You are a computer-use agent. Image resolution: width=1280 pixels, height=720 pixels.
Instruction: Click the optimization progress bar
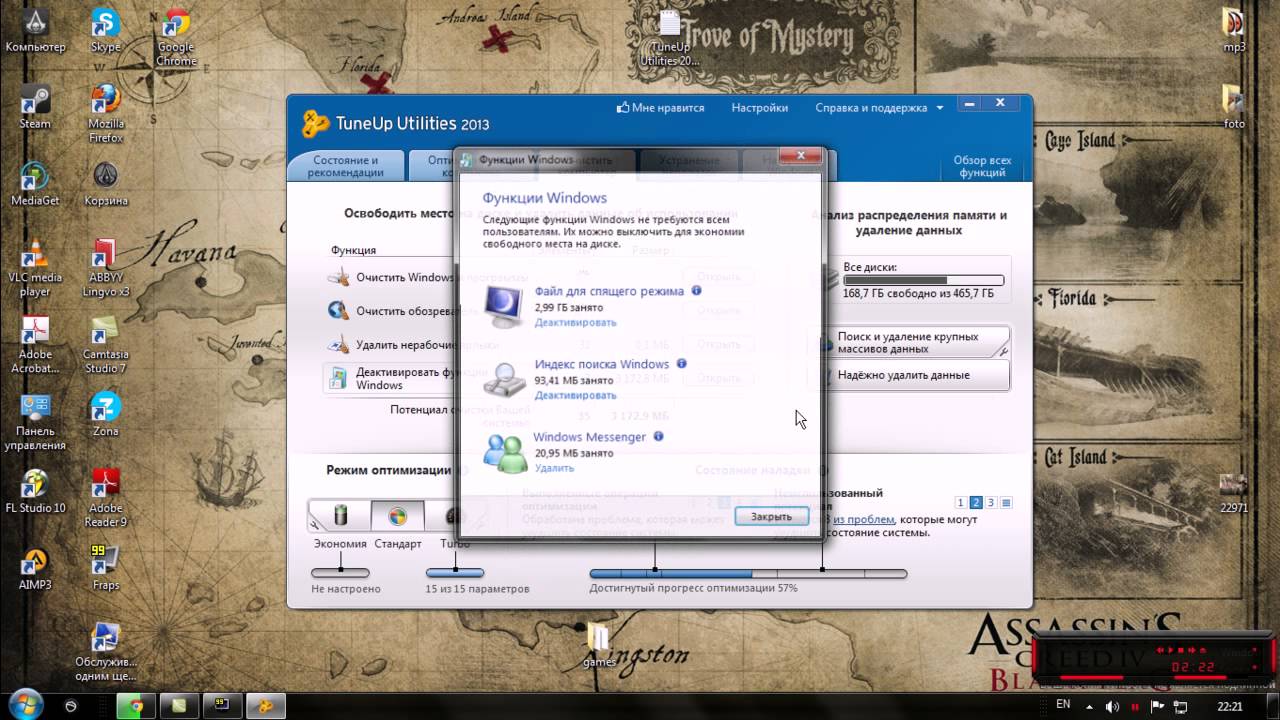pos(748,574)
